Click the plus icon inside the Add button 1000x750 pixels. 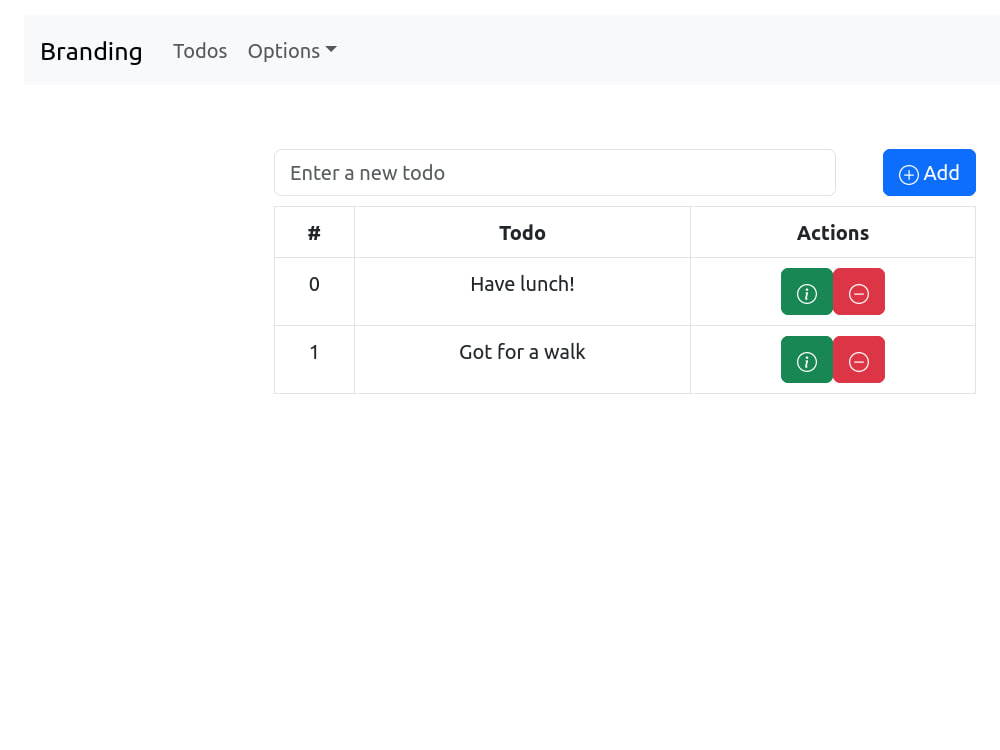[x=908, y=173]
